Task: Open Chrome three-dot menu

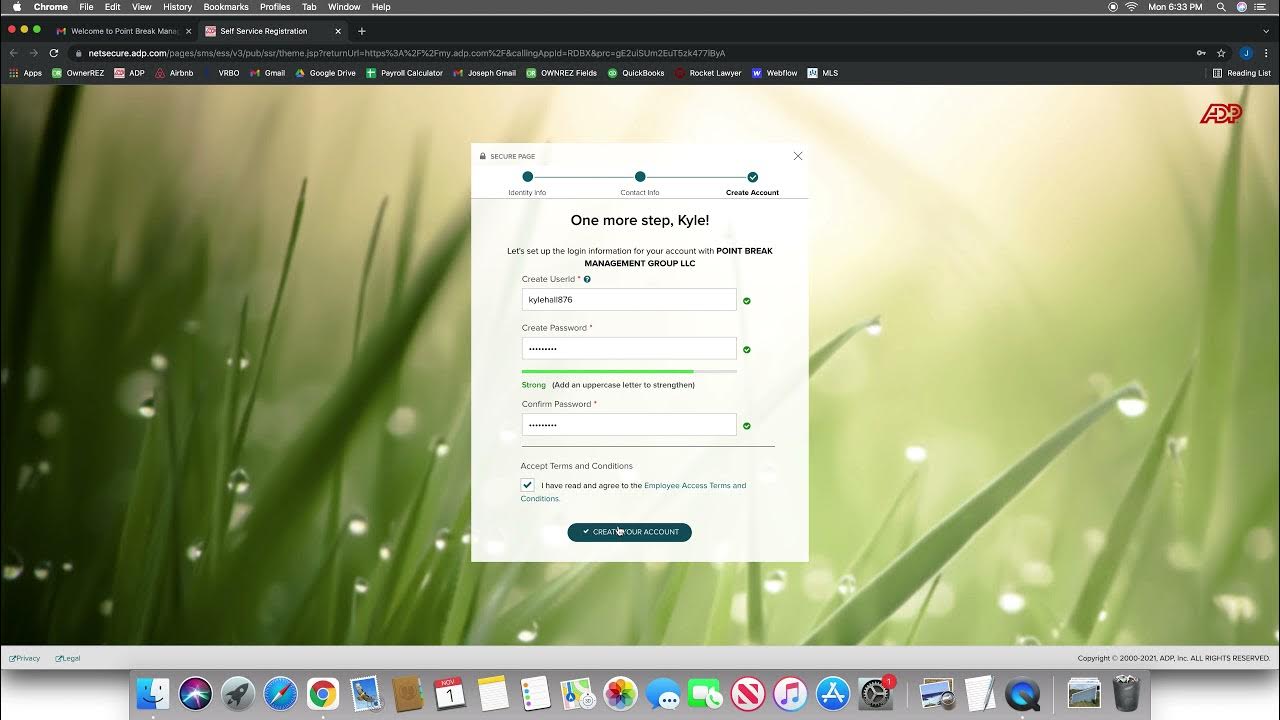Action: [x=1266, y=53]
